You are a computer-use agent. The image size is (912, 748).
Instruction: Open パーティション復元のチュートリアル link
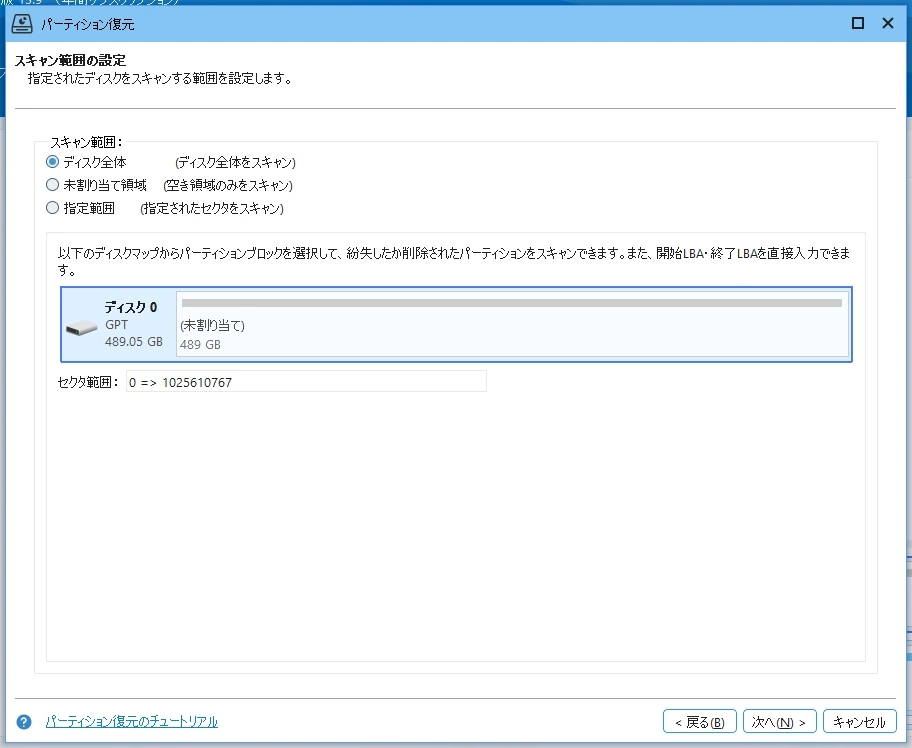pos(131,722)
